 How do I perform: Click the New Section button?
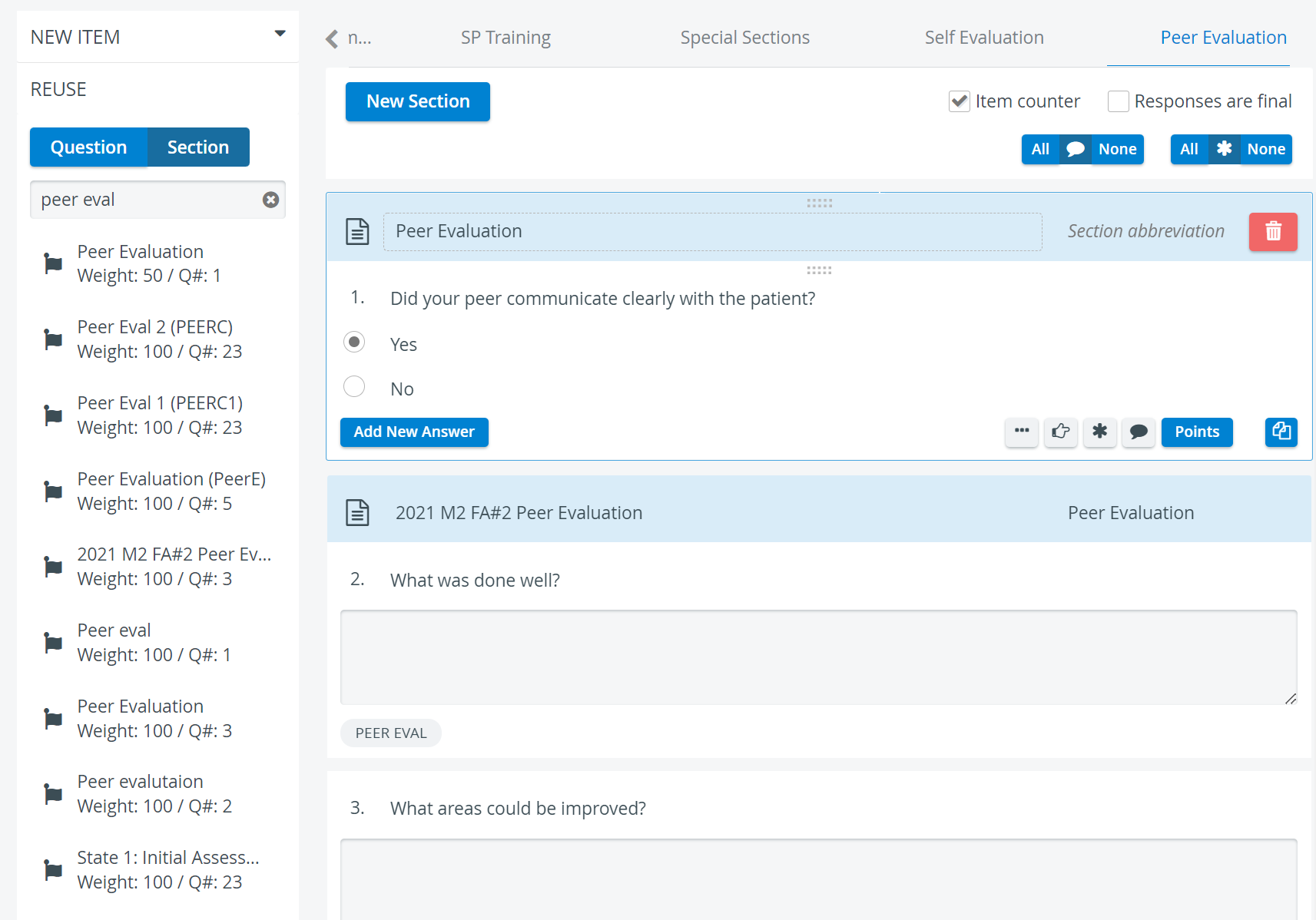point(418,101)
